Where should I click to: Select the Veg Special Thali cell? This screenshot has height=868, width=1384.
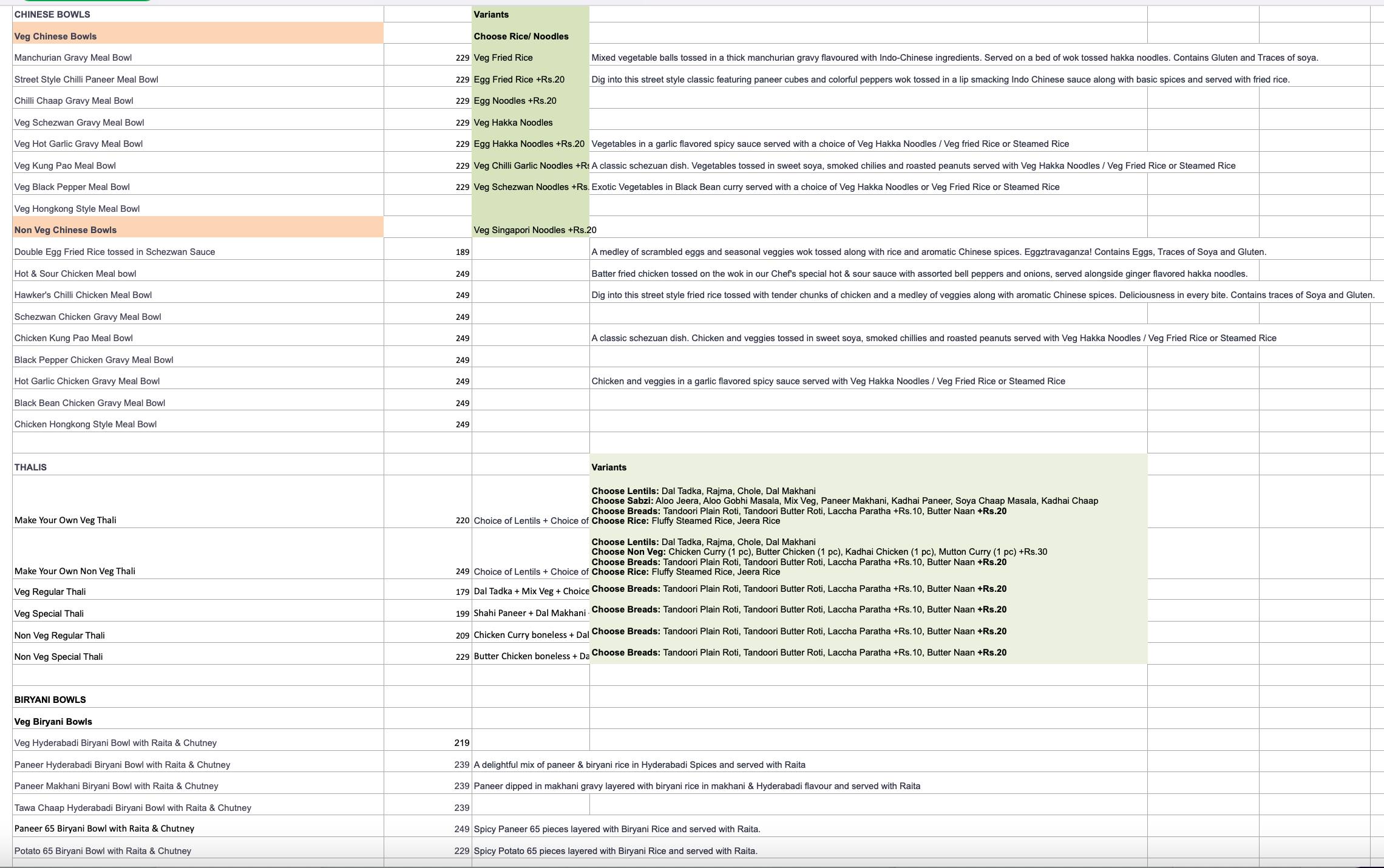click(x=49, y=614)
